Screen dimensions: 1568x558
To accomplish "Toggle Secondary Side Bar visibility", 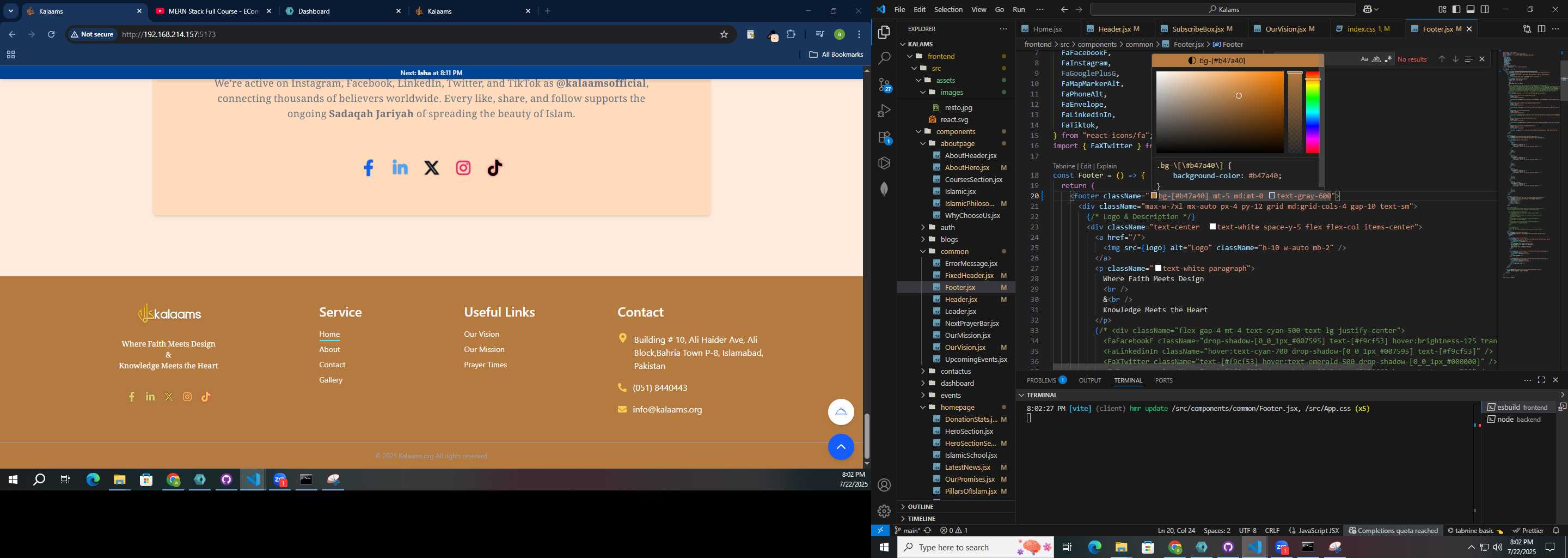I will [1485, 10].
